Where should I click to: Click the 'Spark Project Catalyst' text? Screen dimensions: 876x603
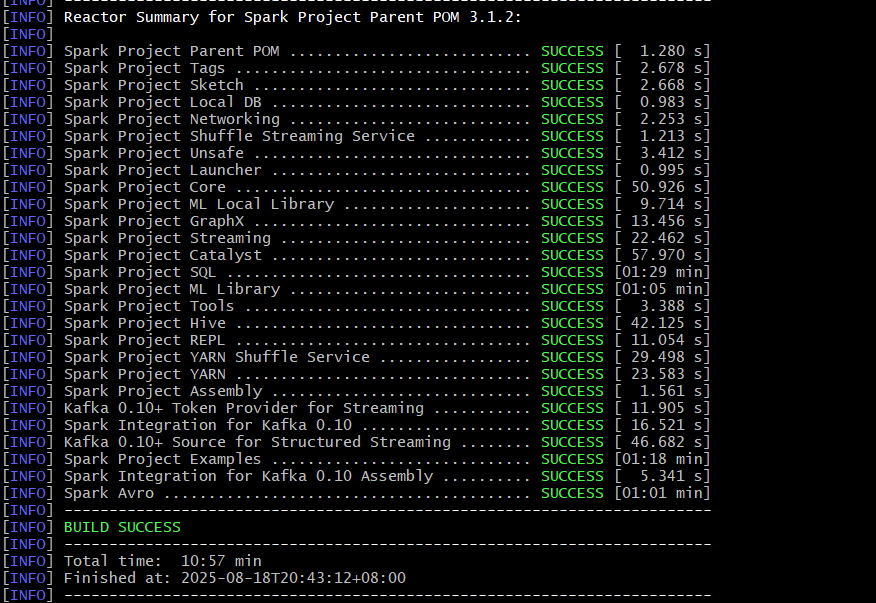[163, 255]
